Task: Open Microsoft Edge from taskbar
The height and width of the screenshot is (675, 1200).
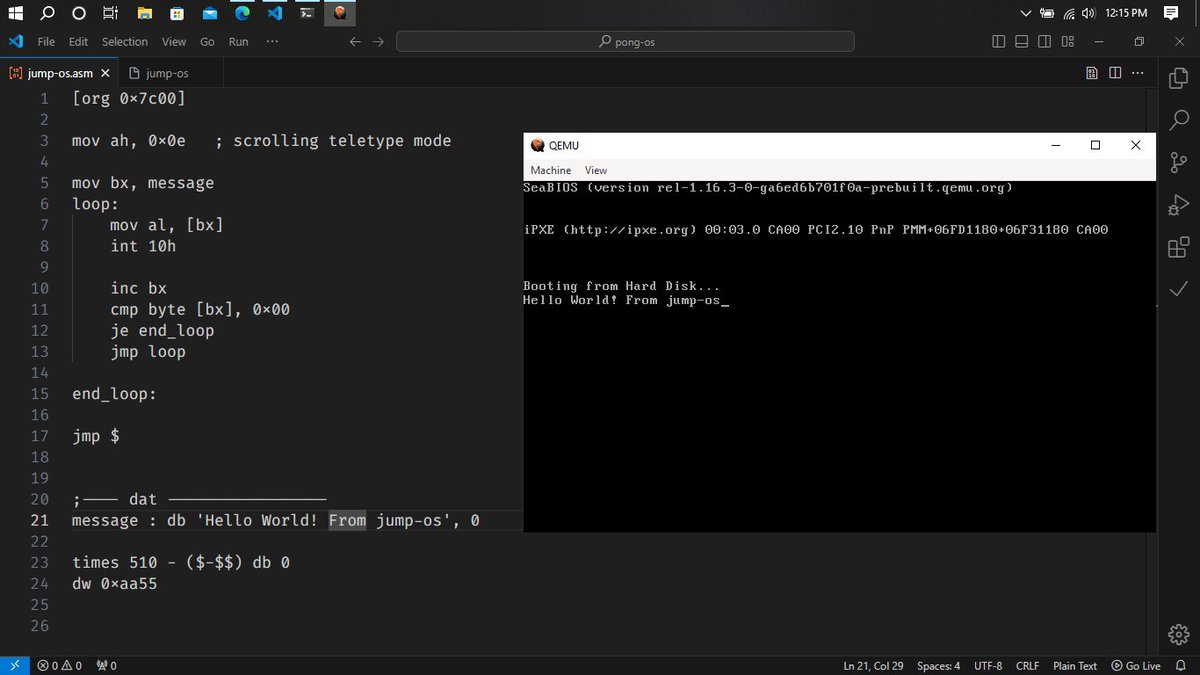Action: pos(242,13)
